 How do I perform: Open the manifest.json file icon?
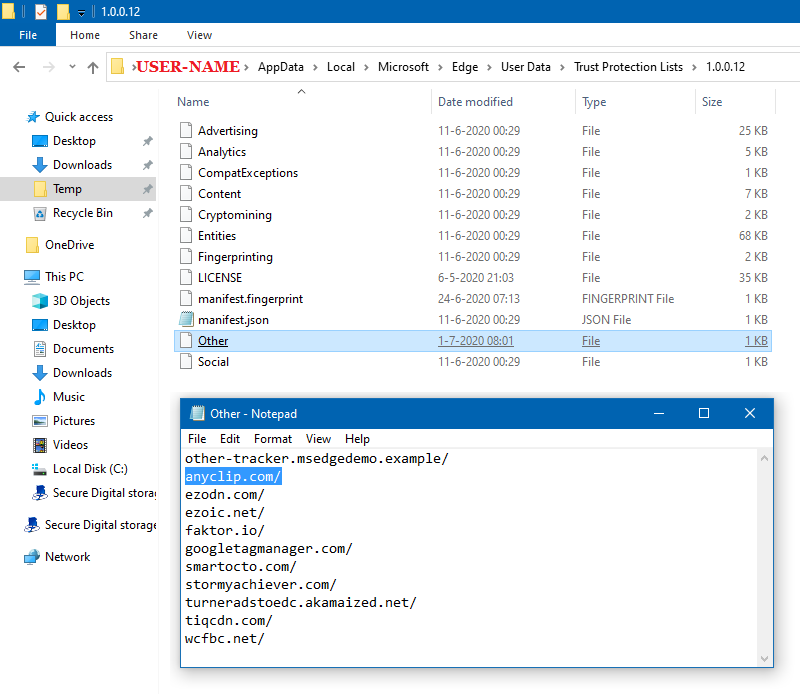(185, 320)
